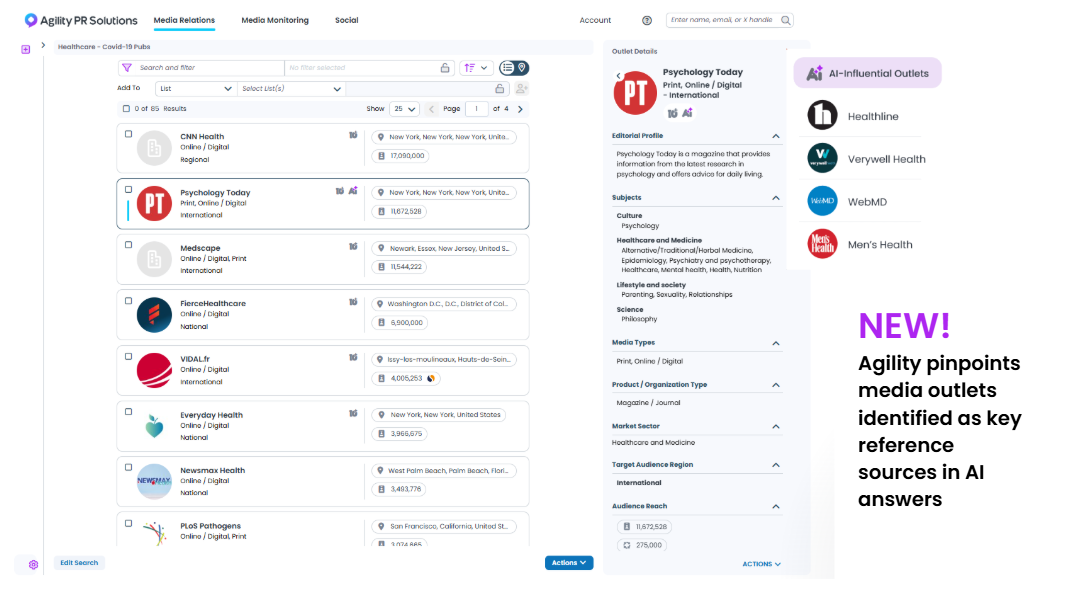Check the PLoS Pathogens checkbox
This screenshot has height=612, width=1075.
point(128,524)
